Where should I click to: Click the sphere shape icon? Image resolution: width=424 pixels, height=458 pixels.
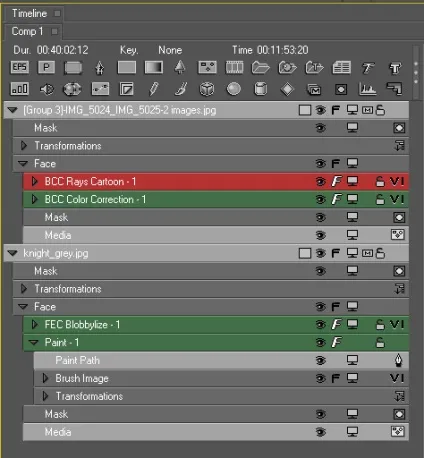tap(234, 89)
